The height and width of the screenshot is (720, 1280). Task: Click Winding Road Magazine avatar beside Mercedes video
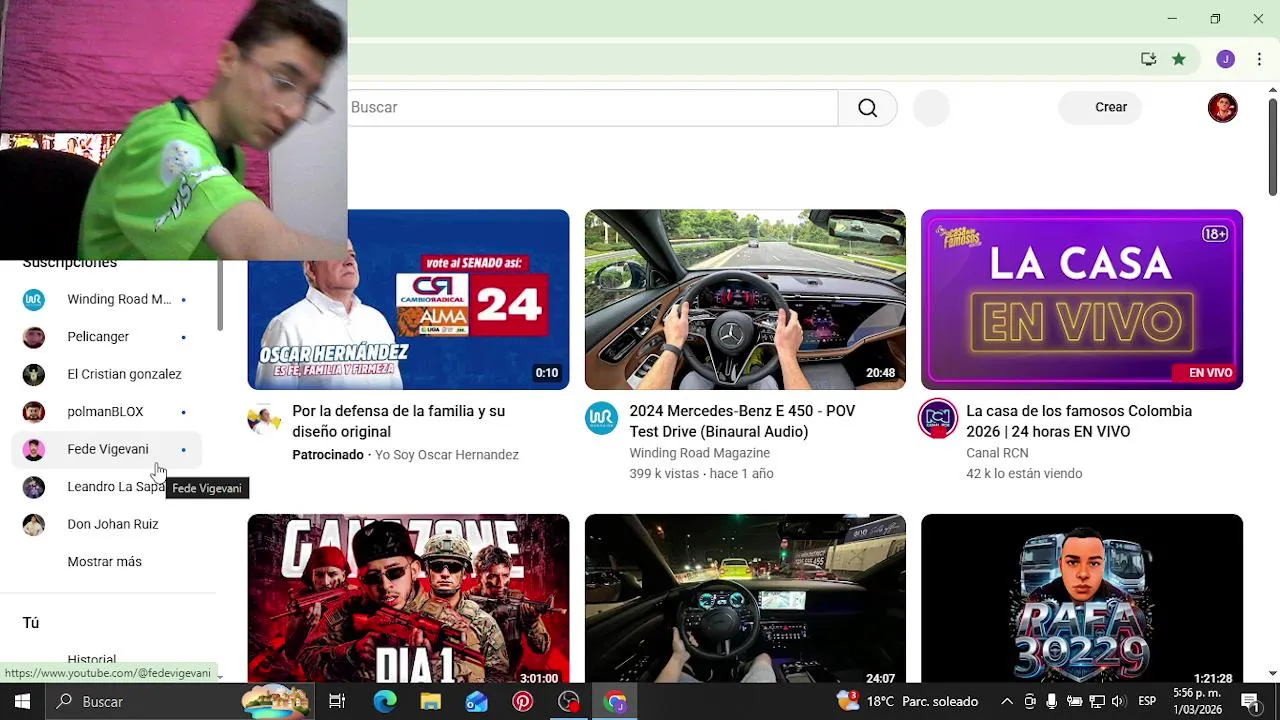(602, 419)
